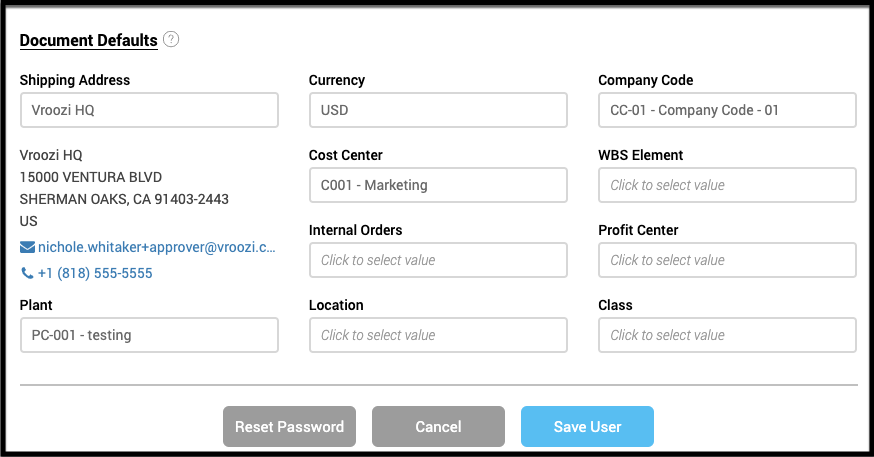Viewport: 874px width, 457px height.
Task: Choose a value for Internal Orders
Action: click(x=438, y=260)
